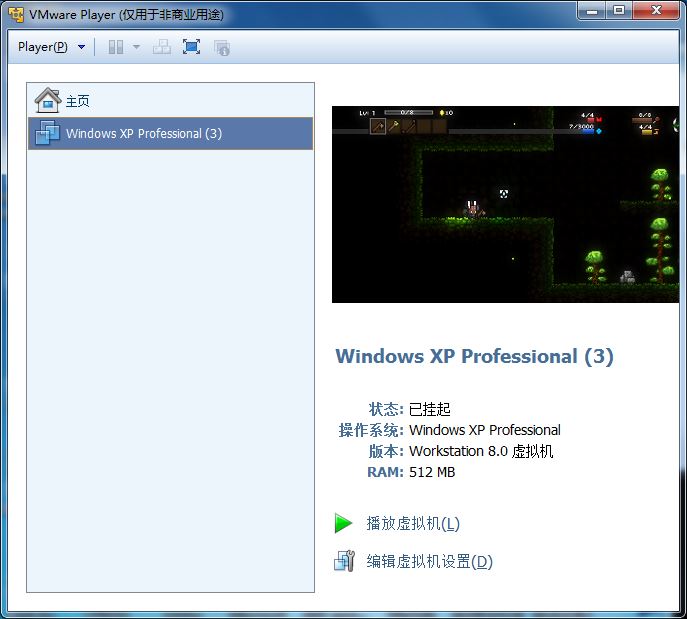The height and width of the screenshot is (619, 687).
Task: Open the Player(P) menu
Action: pyautogui.click(x=42, y=47)
